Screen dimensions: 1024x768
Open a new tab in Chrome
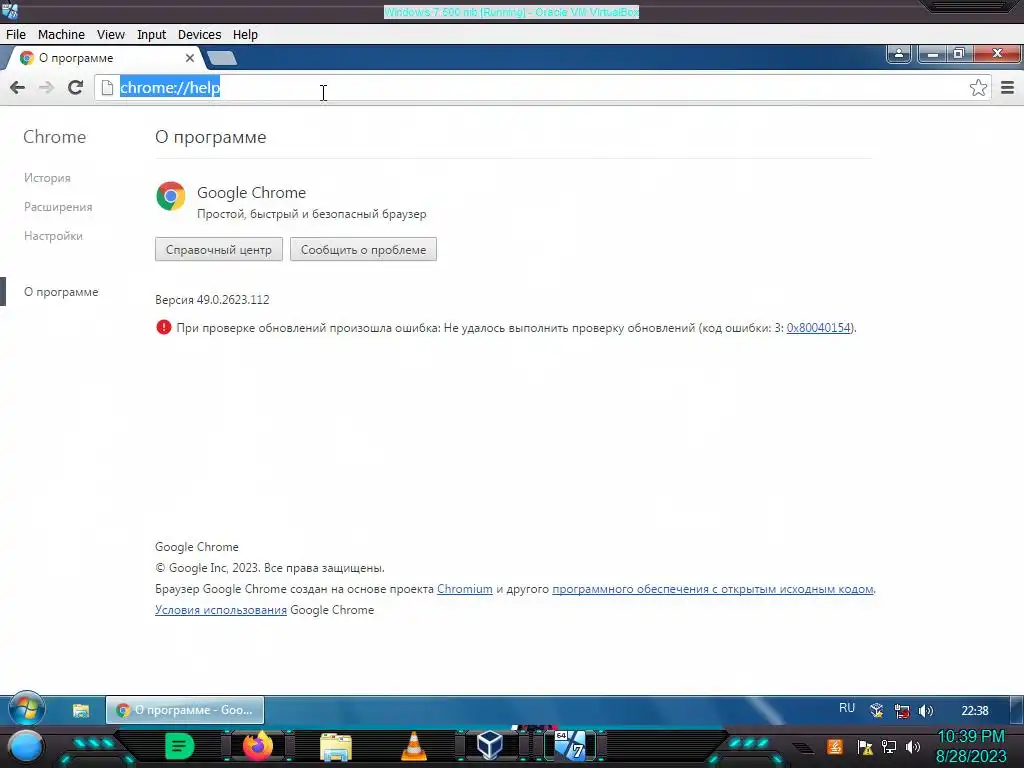click(x=222, y=58)
